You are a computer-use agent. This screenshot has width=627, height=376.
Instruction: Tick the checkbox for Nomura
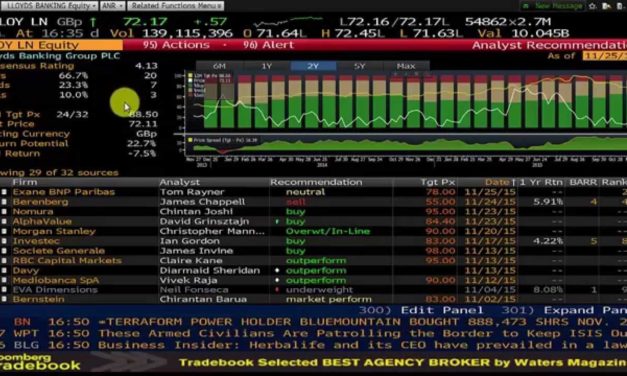(4, 212)
